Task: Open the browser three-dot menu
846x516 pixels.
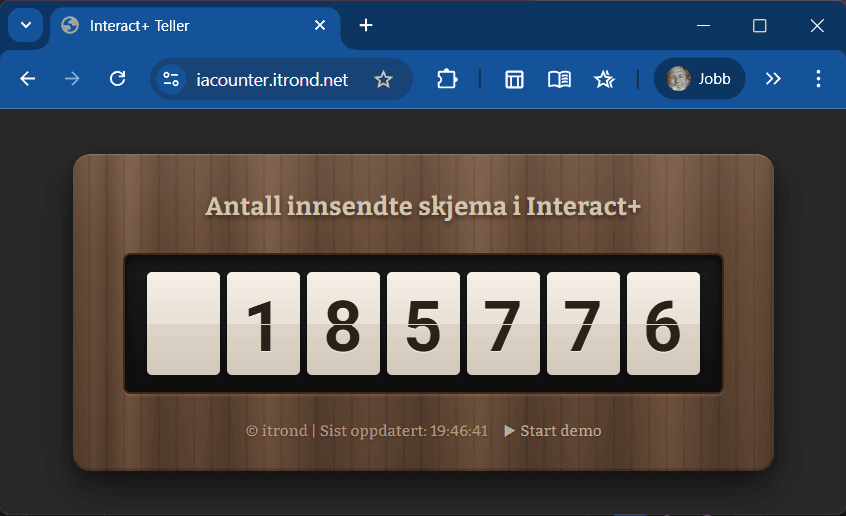Action: (x=818, y=79)
